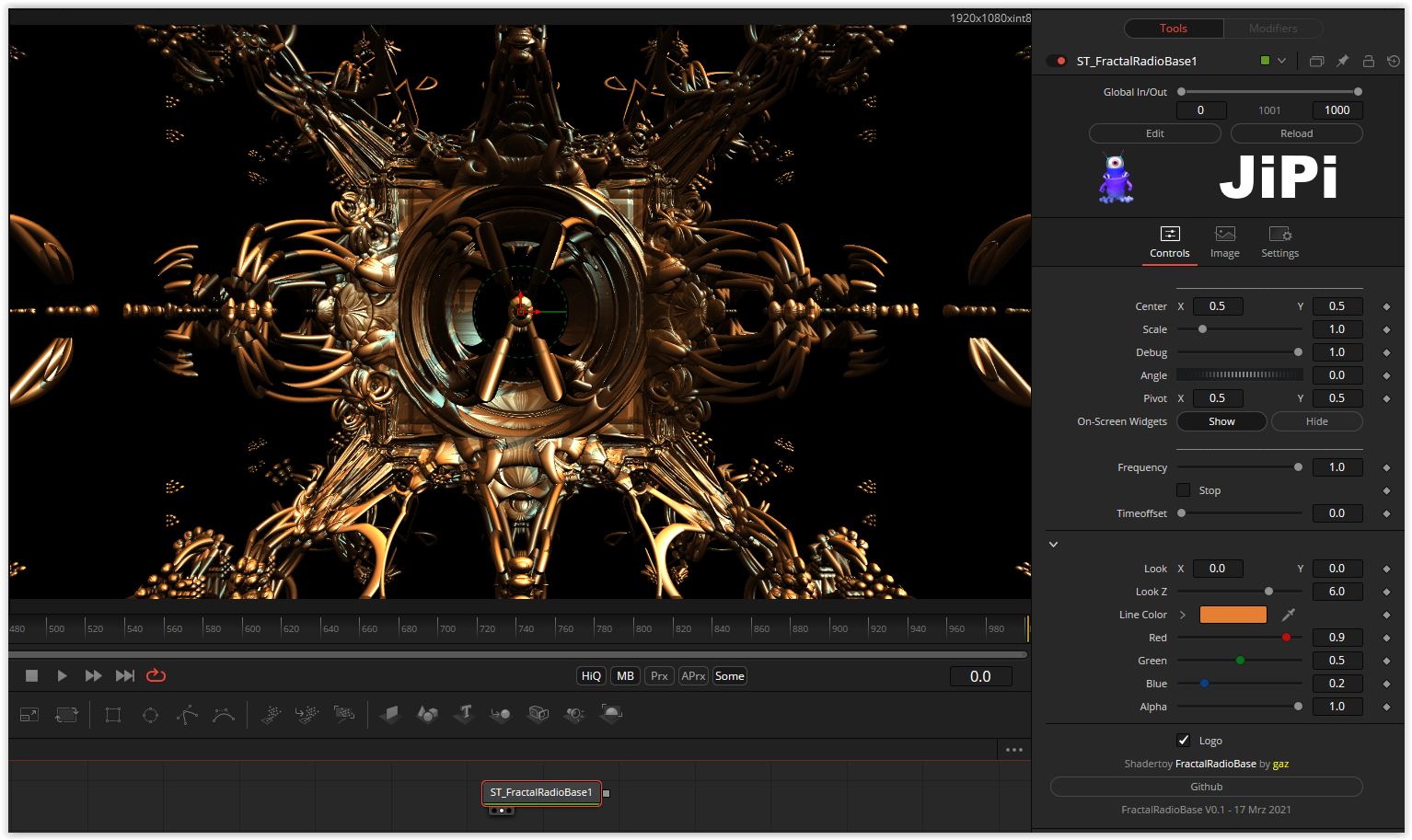Add the Camera 3D tool
The width and height of the screenshot is (1412, 840).
coord(538,714)
